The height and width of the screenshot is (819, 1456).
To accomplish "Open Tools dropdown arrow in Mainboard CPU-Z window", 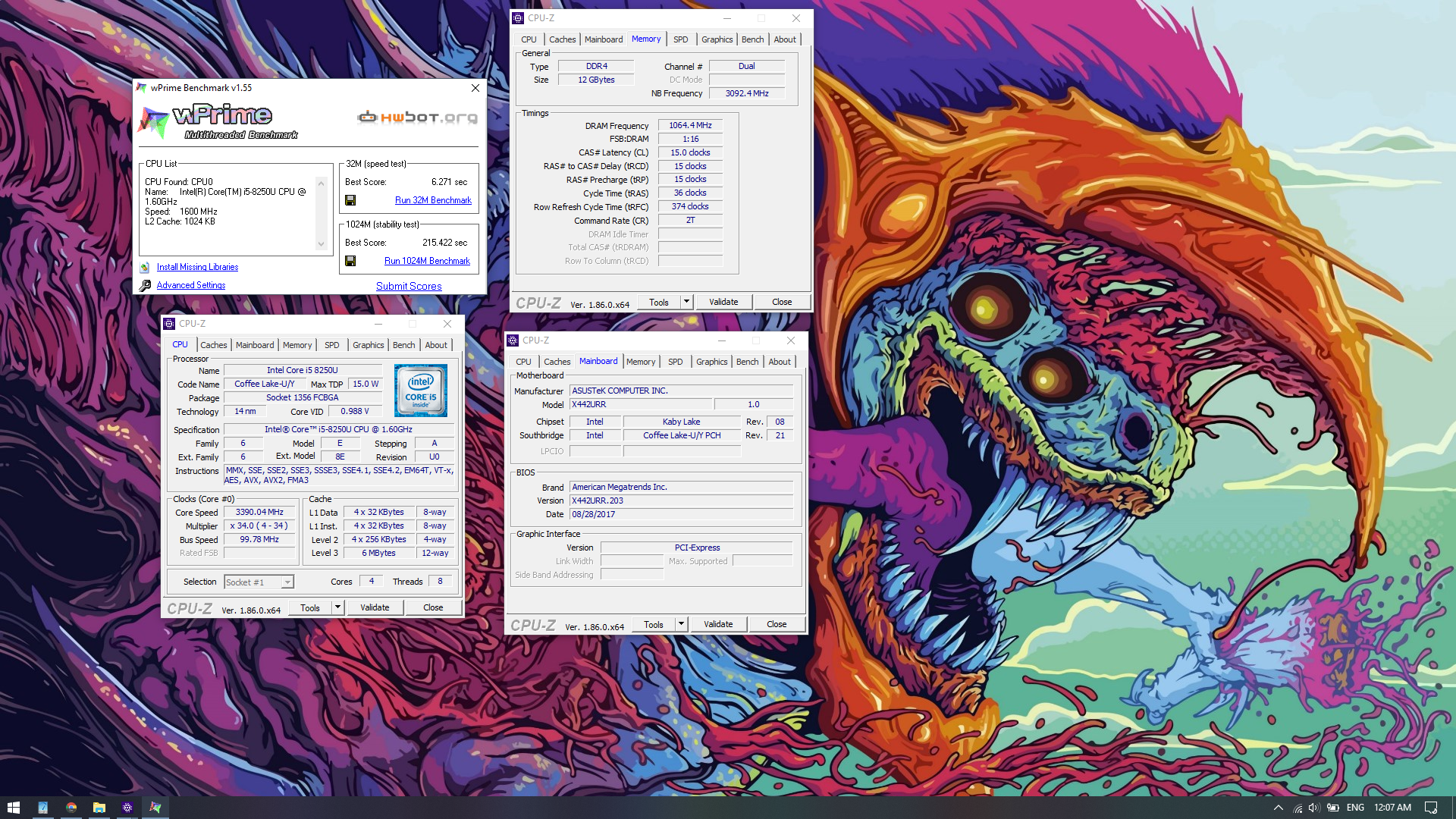I will pyautogui.click(x=681, y=624).
